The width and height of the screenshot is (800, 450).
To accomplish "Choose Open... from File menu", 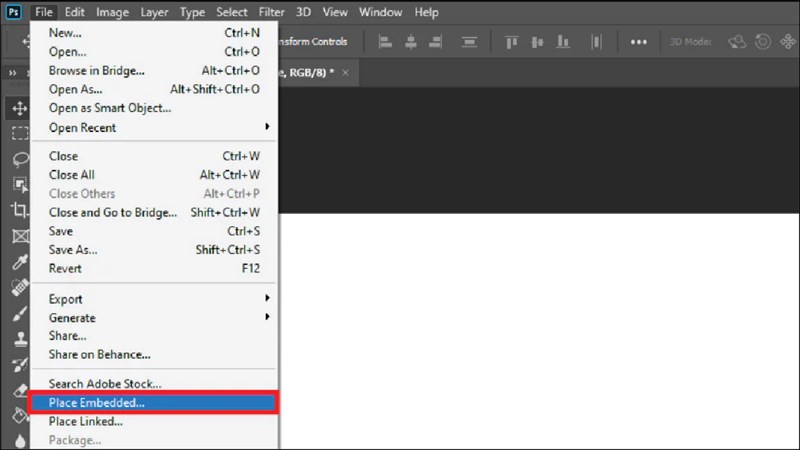I will [153, 52].
